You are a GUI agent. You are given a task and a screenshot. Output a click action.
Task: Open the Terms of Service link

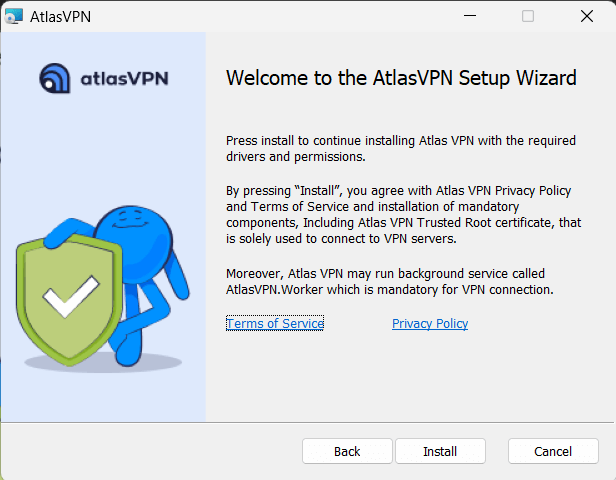(x=275, y=324)
